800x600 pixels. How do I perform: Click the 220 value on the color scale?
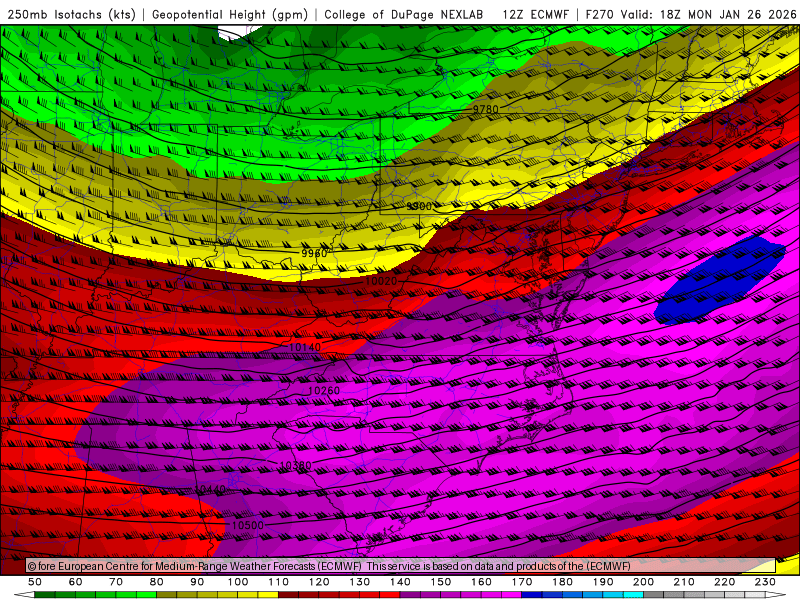point(724,582)
